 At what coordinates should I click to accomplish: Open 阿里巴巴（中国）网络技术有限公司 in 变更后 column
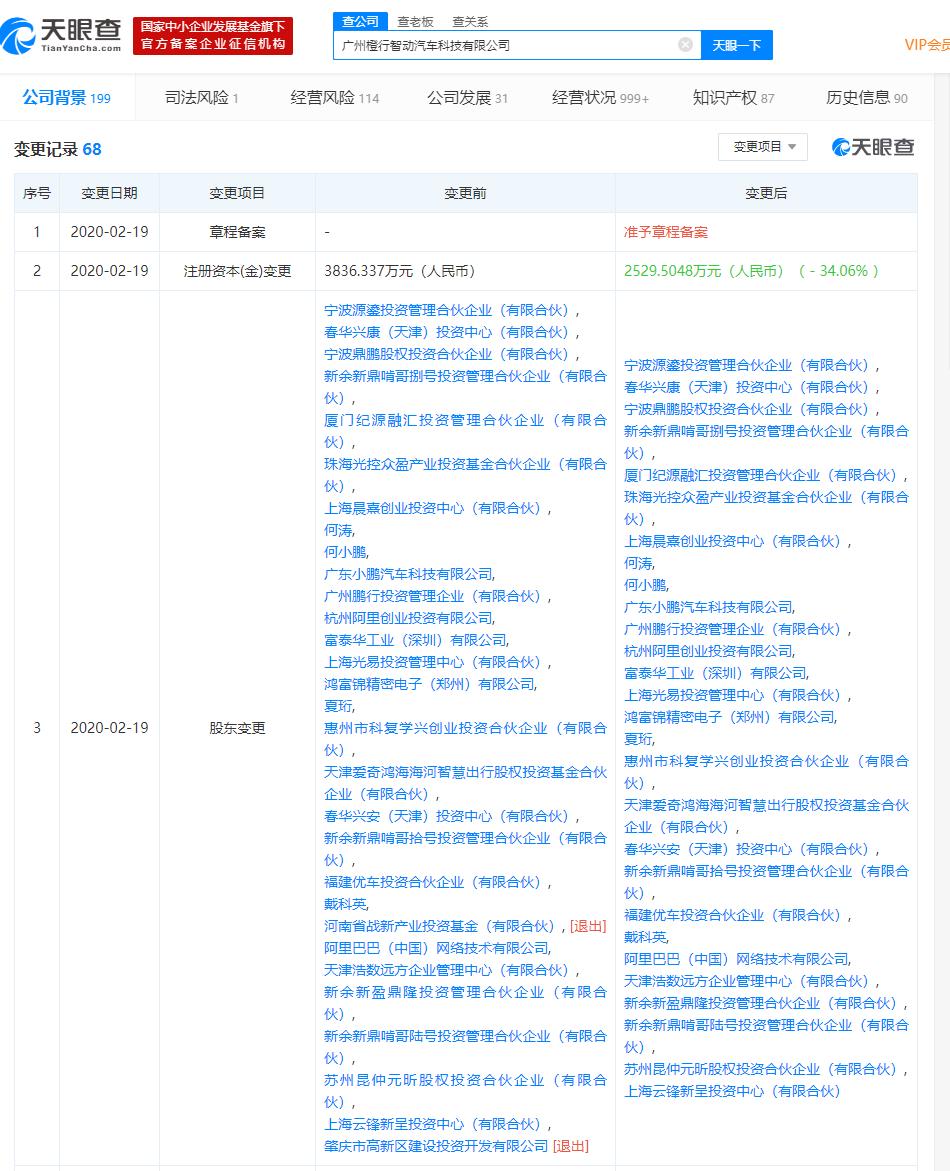(736, 959)
